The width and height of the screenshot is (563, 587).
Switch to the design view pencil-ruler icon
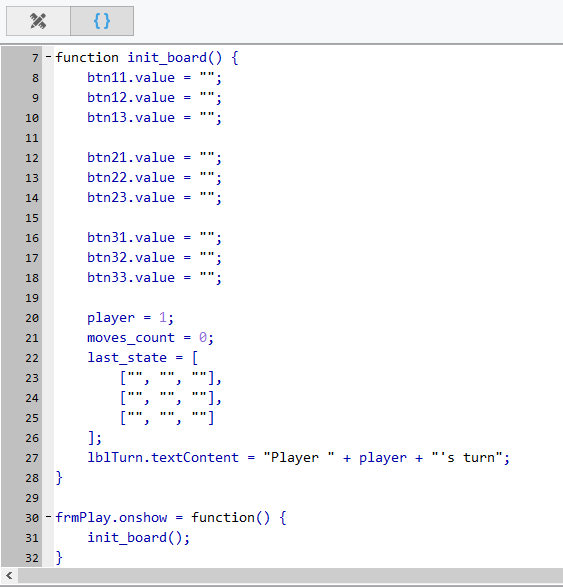point(38,21)
